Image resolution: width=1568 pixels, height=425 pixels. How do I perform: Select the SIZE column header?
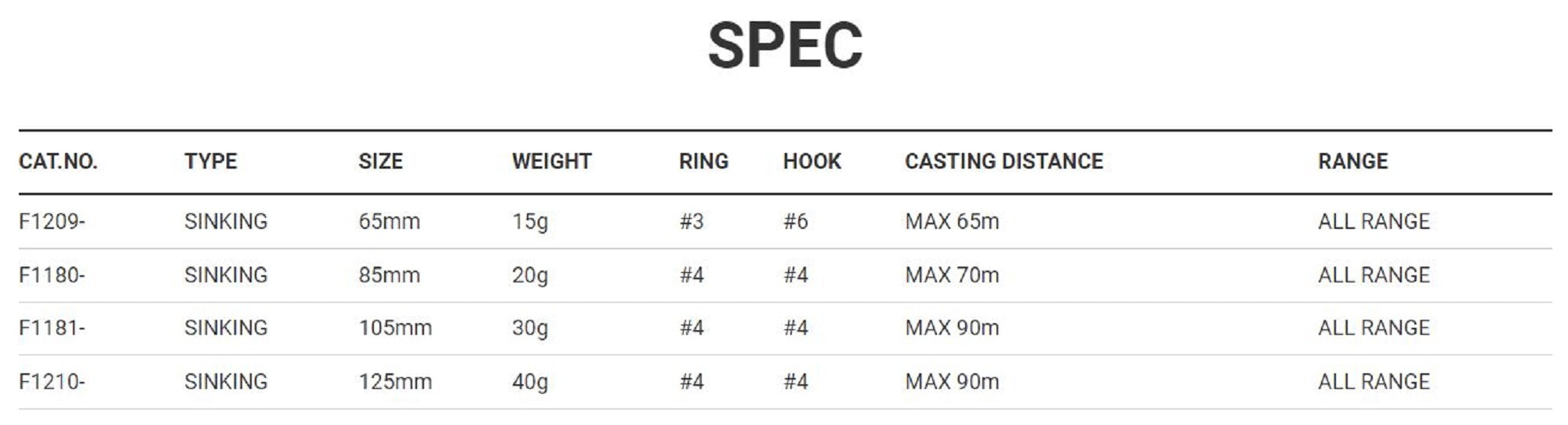(x=380, y=162)
